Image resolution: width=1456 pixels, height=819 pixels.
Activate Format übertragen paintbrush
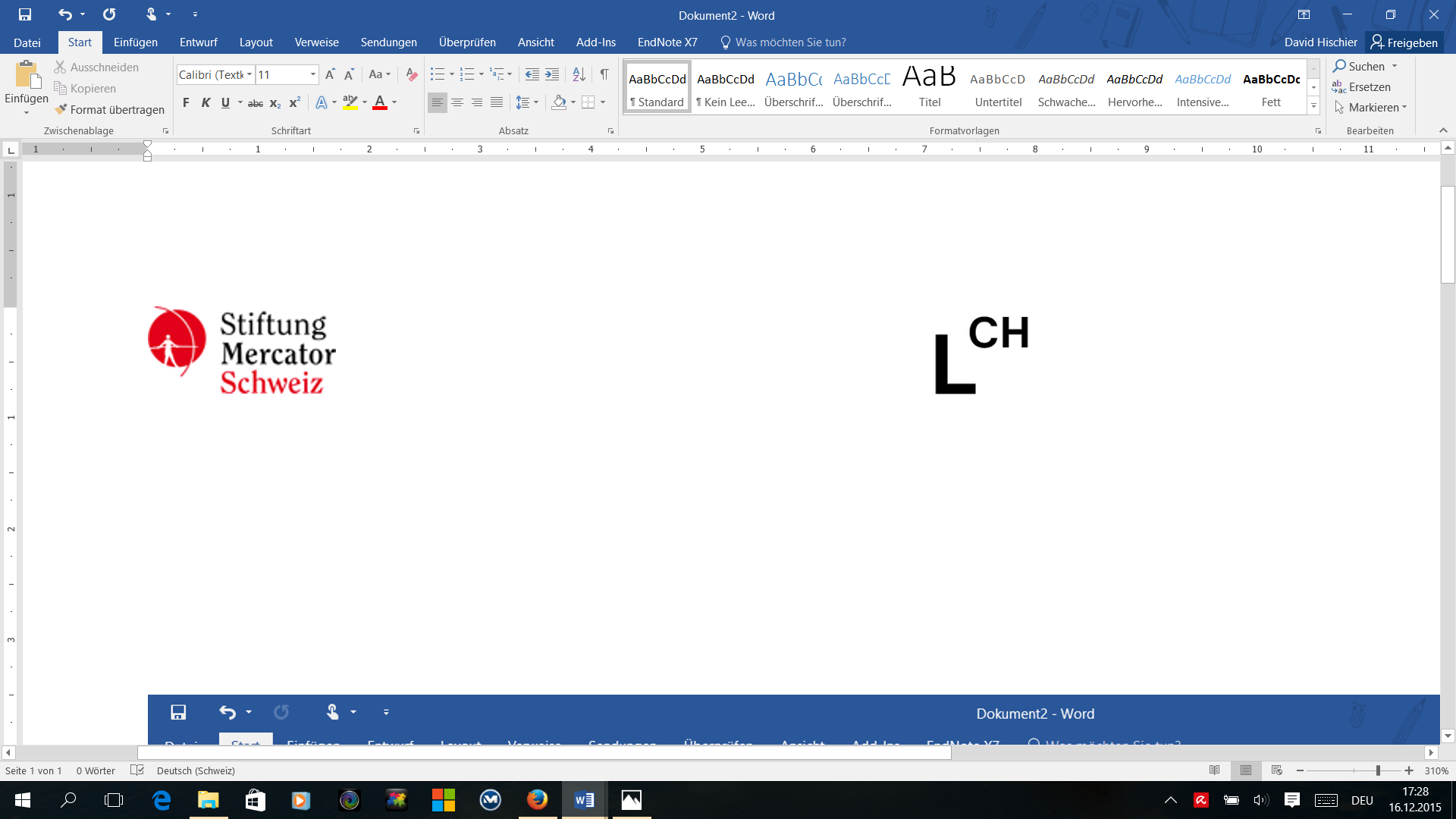tap(109, 110)
